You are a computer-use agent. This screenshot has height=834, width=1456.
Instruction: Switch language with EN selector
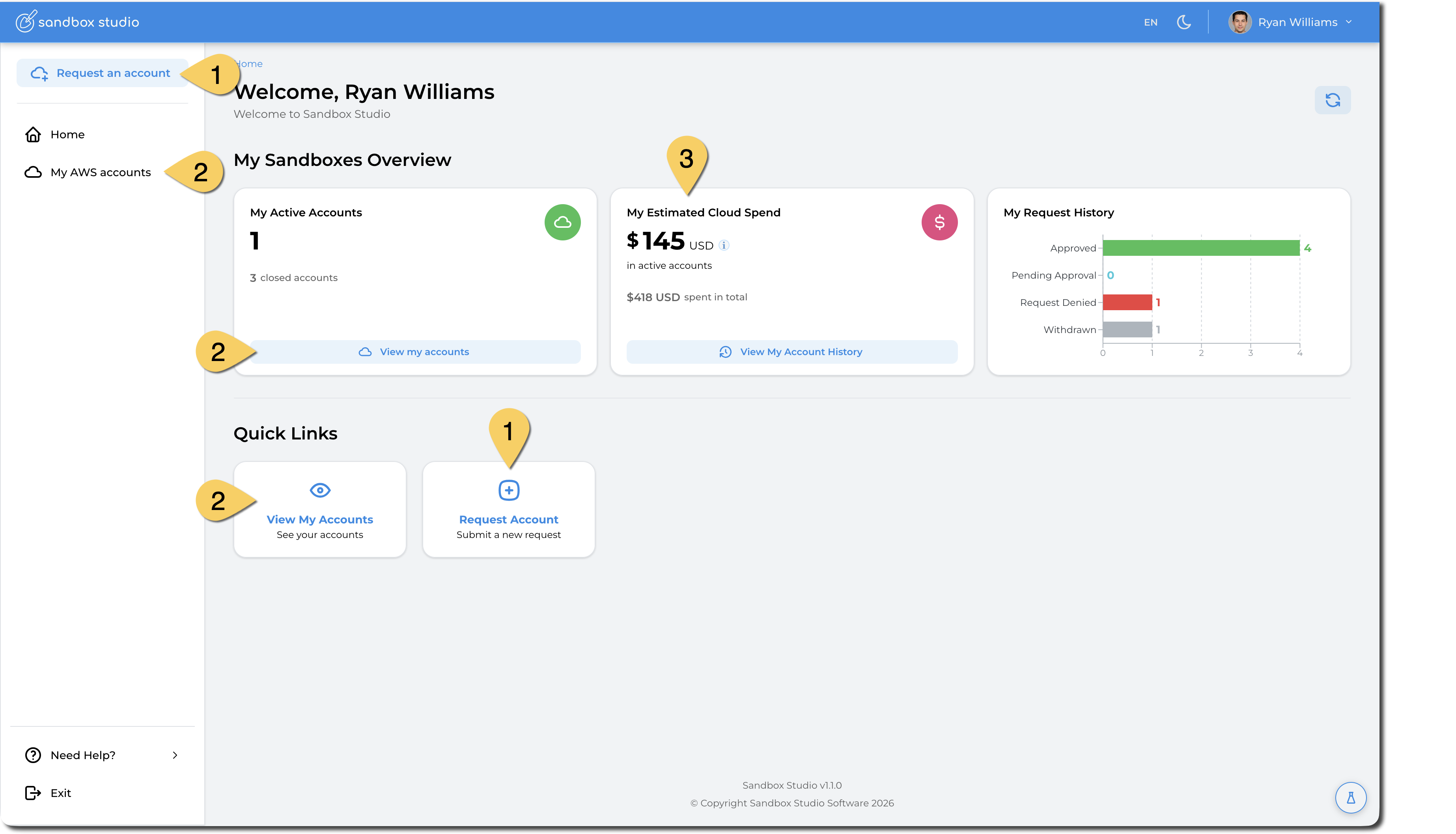tap(1151, 22)
